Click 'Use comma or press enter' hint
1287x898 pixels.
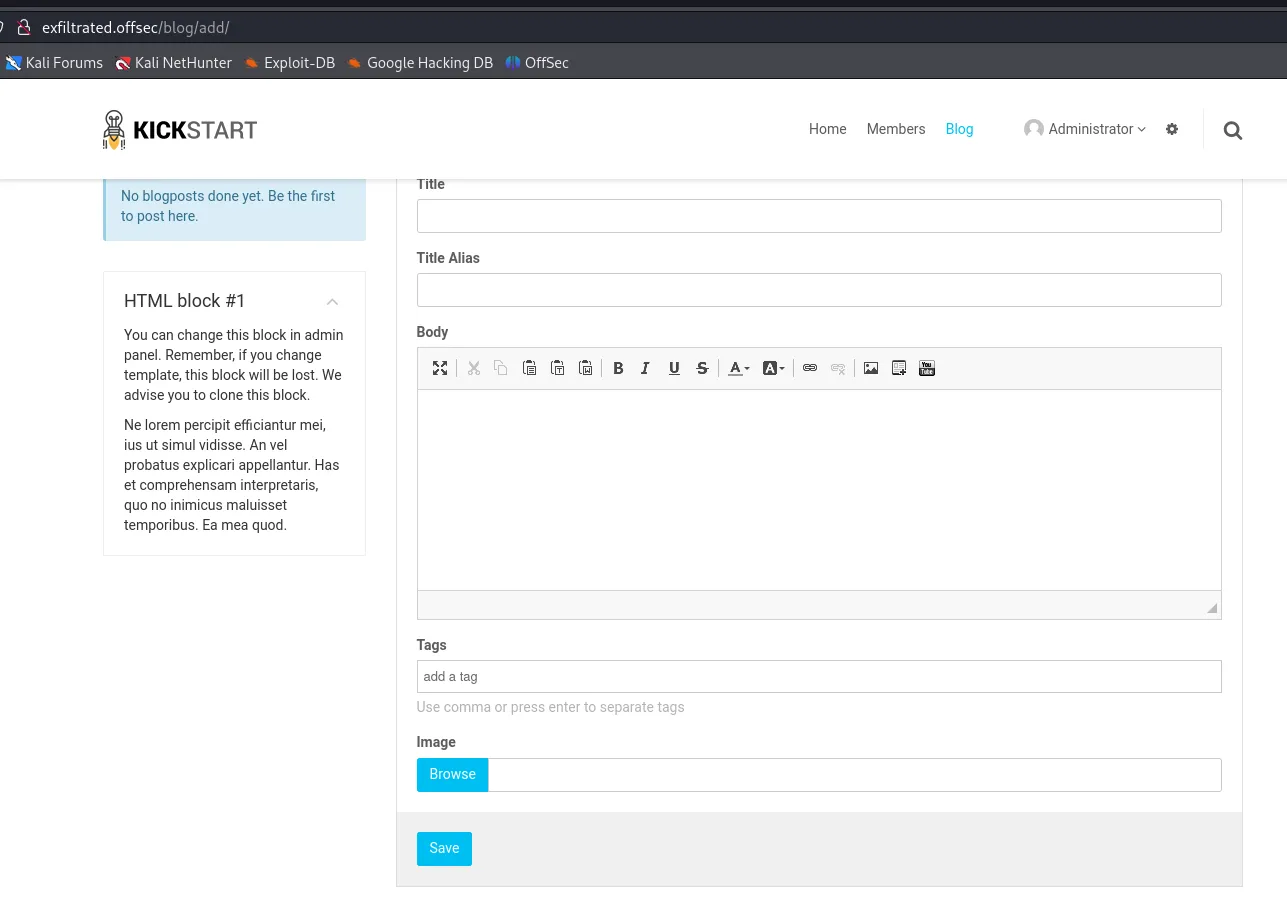551,707
